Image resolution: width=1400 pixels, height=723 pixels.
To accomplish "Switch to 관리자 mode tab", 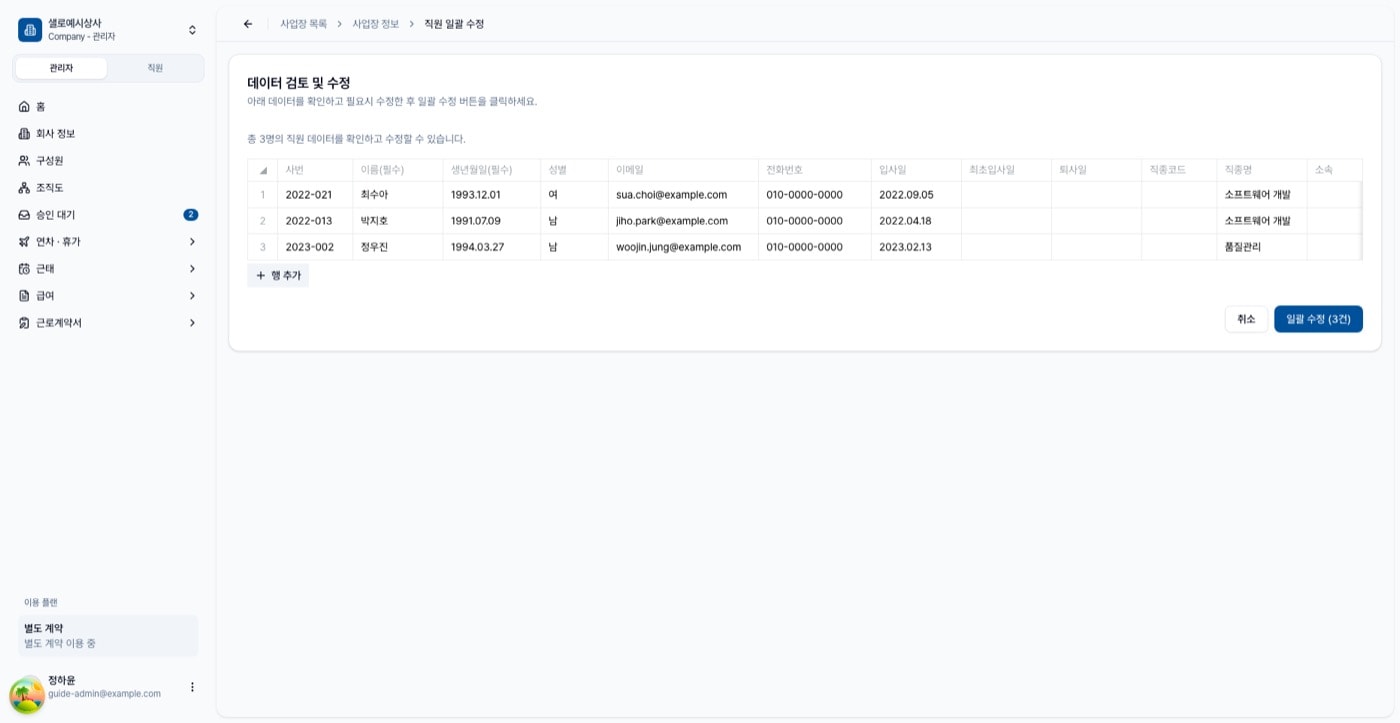I will (x=61, y=68).
